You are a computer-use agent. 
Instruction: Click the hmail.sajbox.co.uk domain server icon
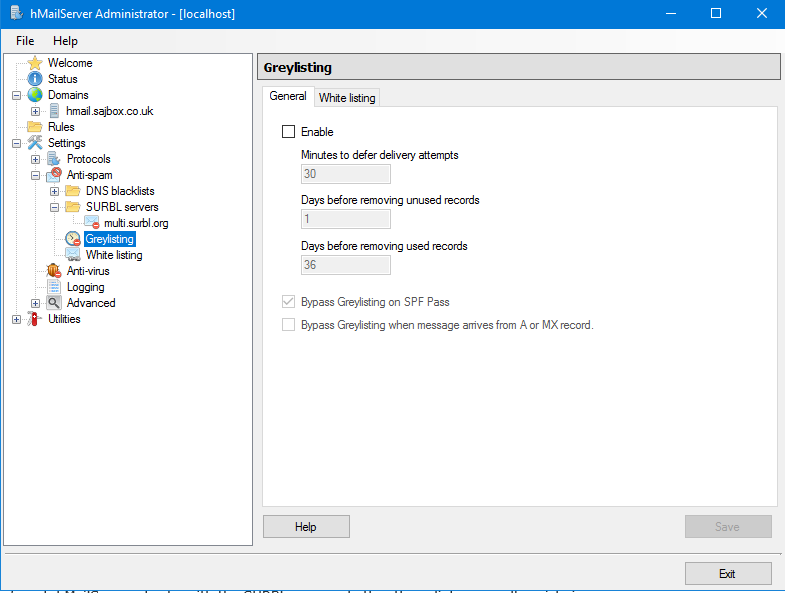[54, 111]
